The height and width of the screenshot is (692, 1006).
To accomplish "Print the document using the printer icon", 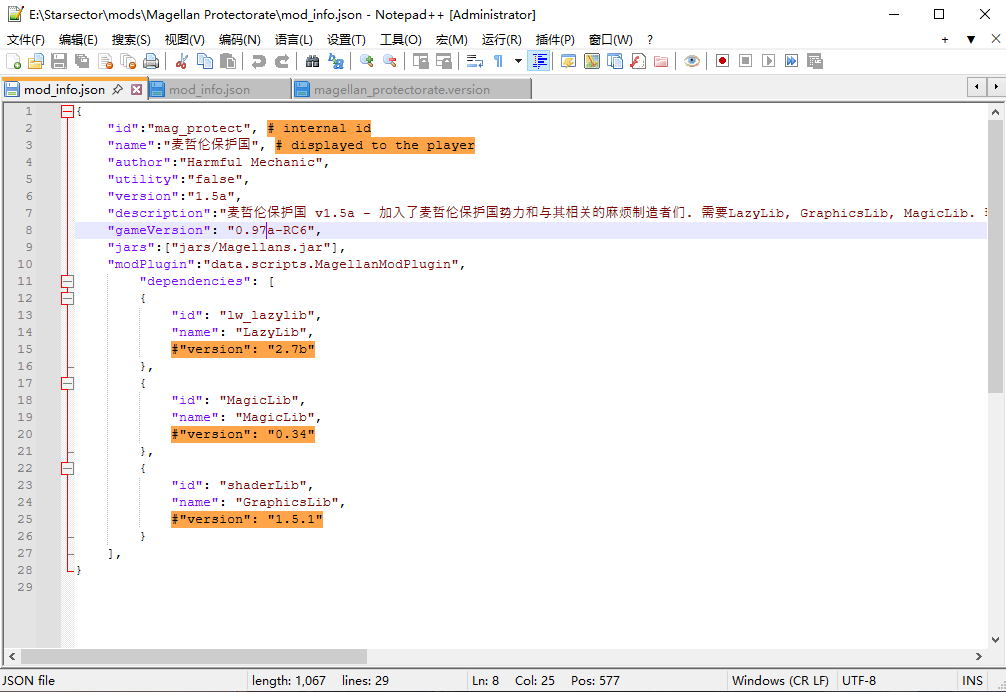I will click(x=151, y=61).
